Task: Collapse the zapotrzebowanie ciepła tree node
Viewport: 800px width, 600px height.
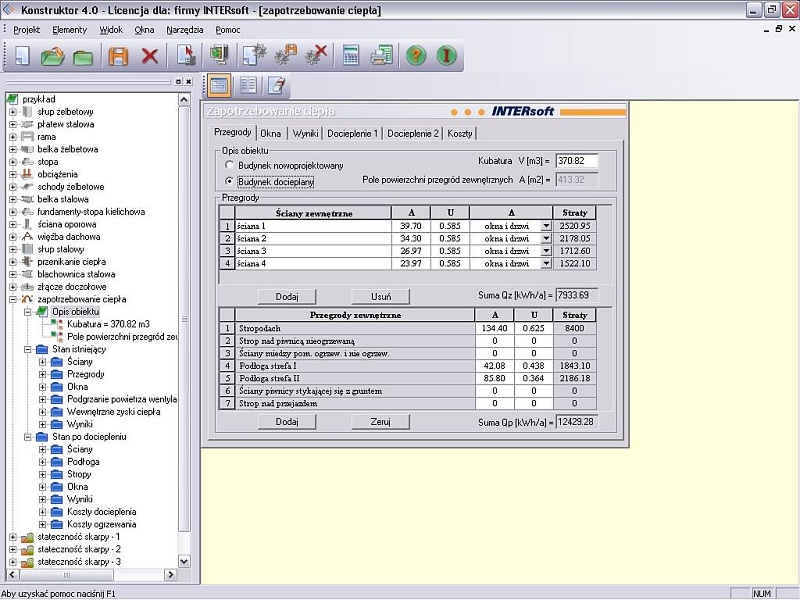Action: point(13,299)
